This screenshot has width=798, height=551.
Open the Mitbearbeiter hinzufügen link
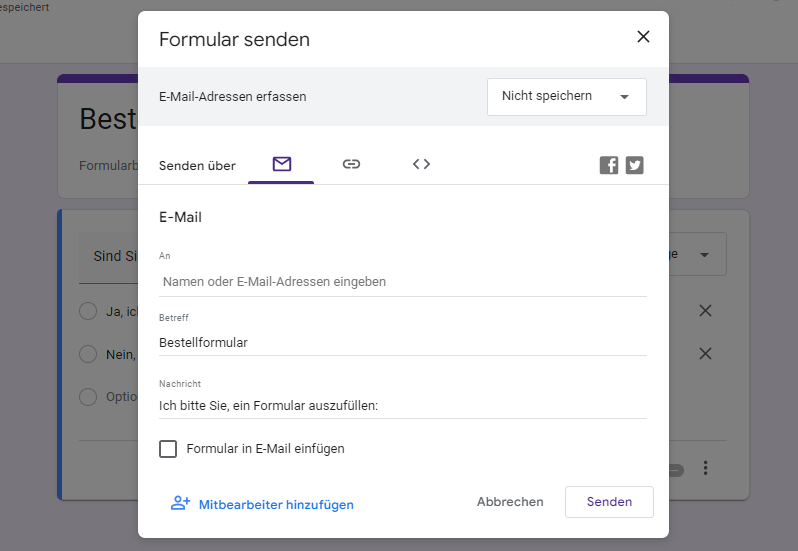pos(276,505)
